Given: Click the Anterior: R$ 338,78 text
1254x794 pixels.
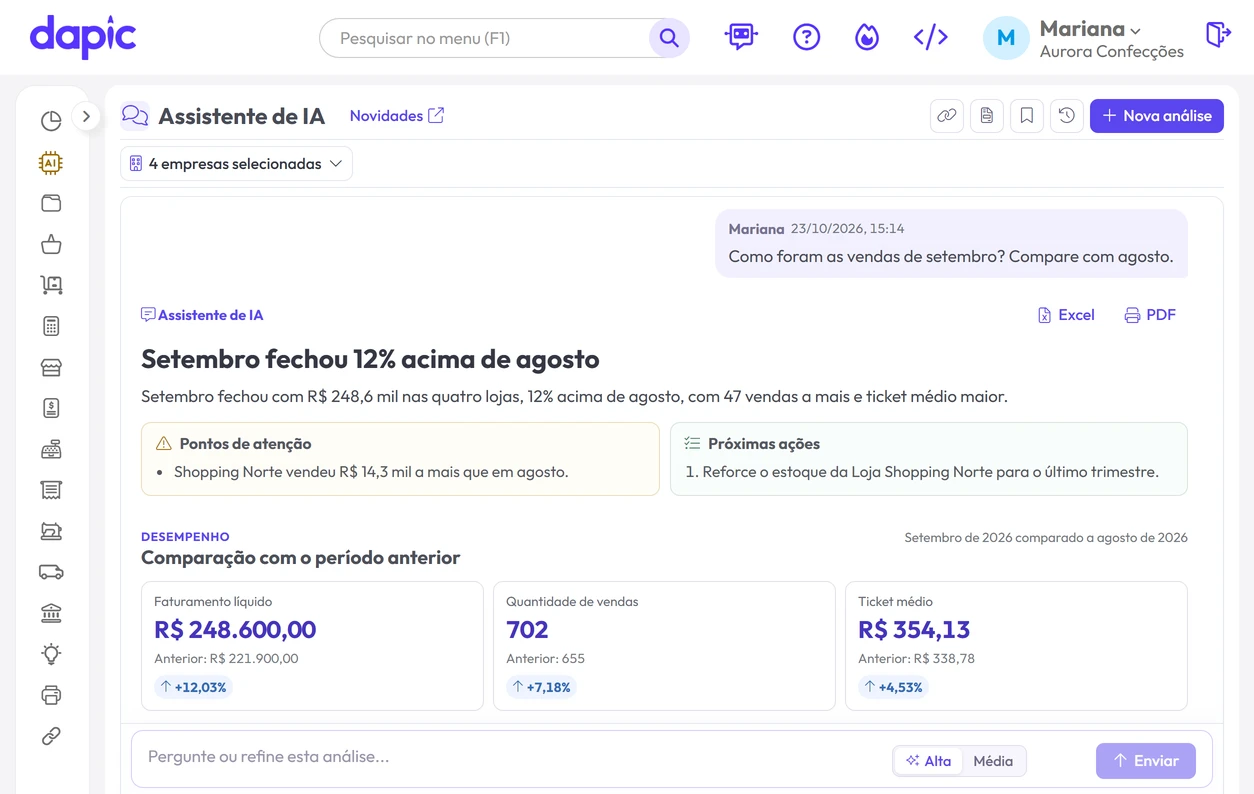Looking at the screenshot, I should click(916, 659).
